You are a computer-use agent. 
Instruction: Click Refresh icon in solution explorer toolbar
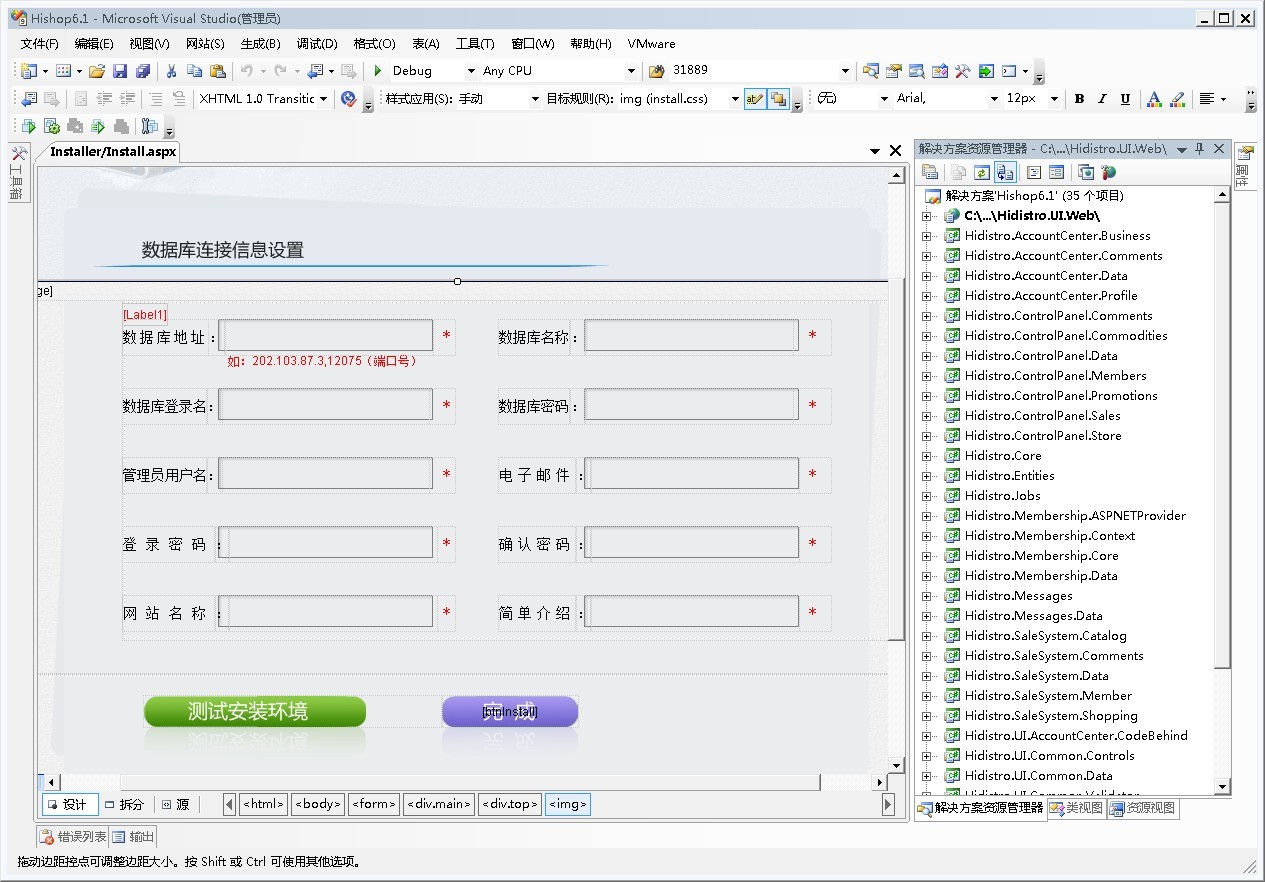coord(982,172)
